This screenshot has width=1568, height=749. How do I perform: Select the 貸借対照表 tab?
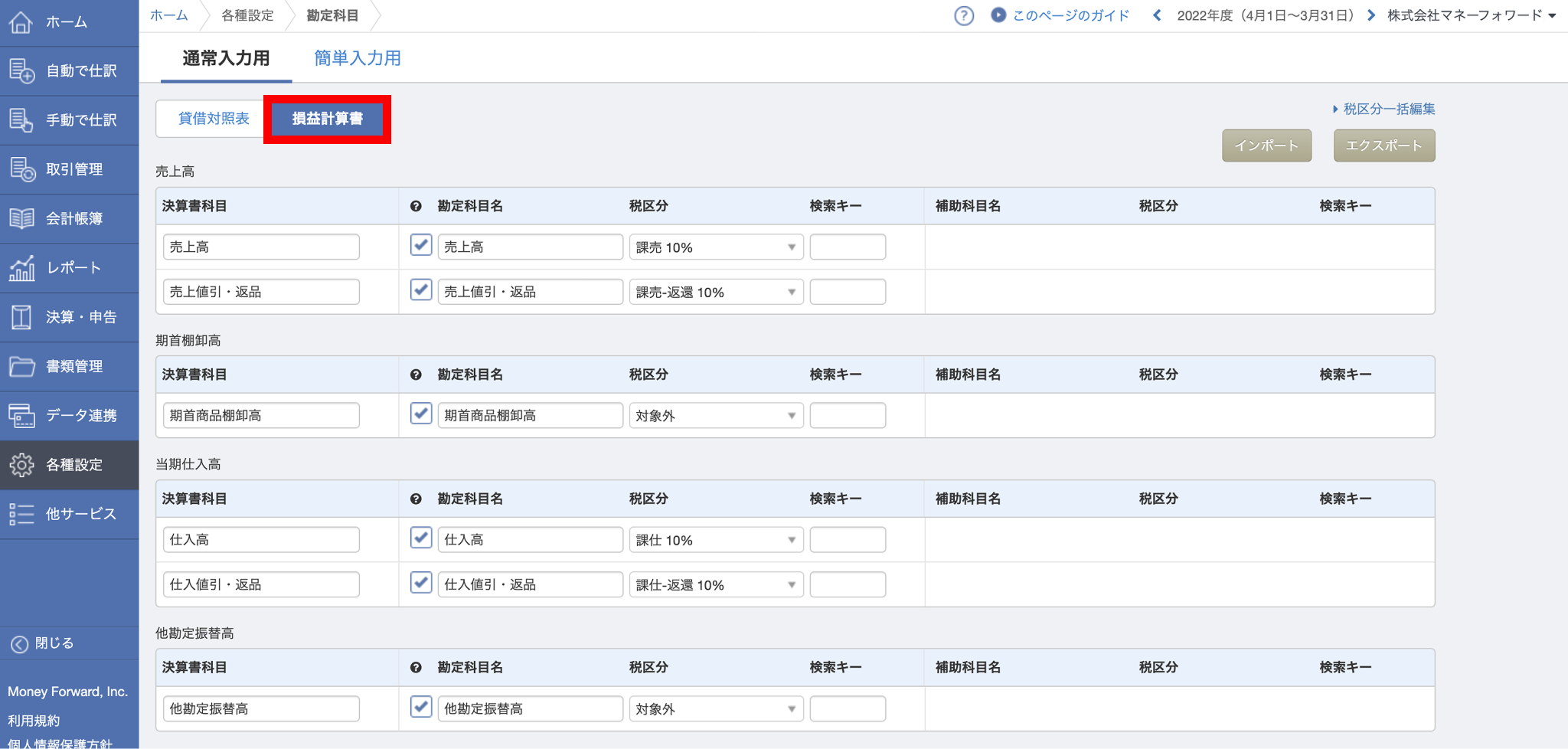coord(214,119)
